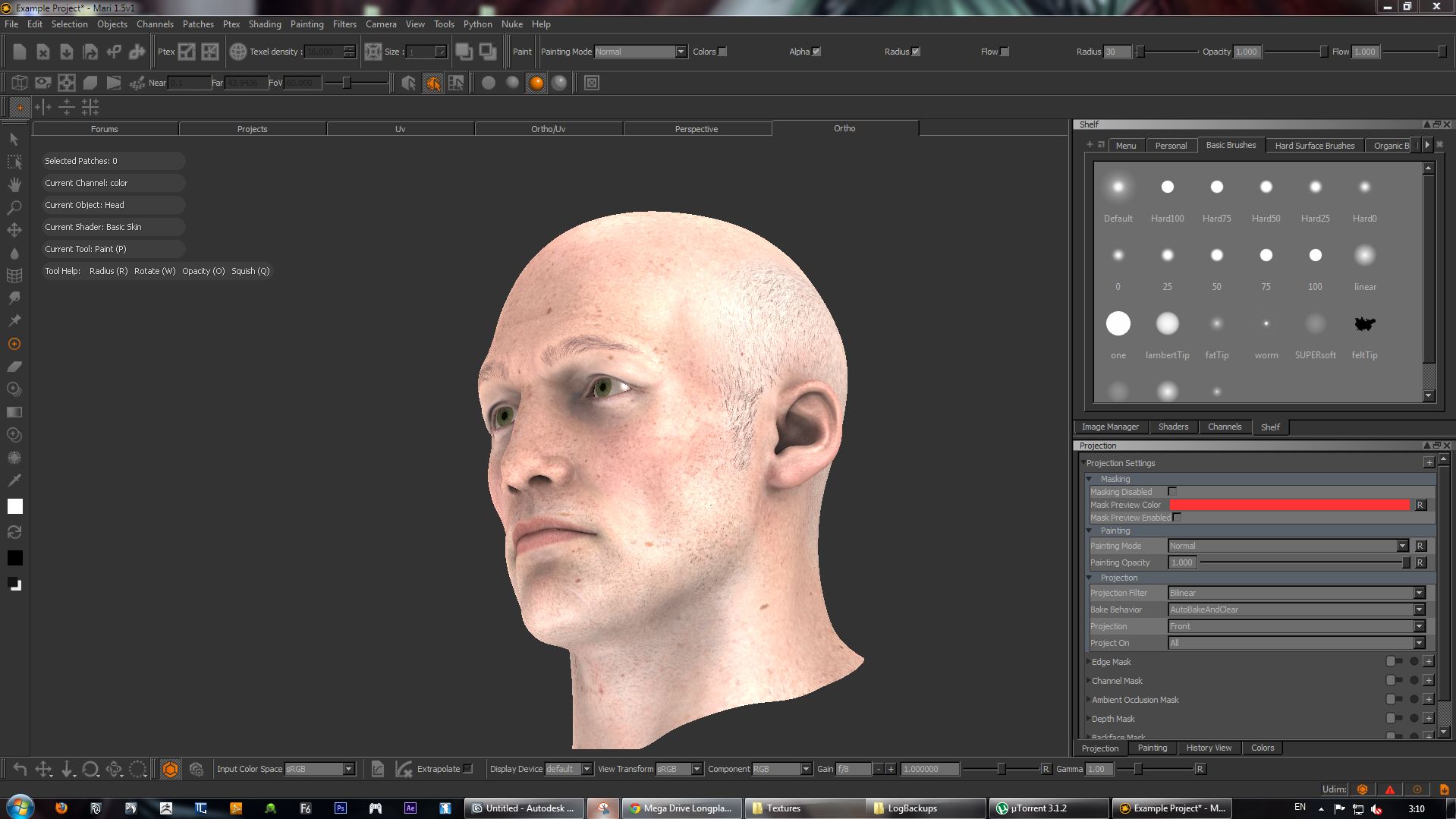The image size is (1456, 819).
Task: Select the gradient tool in left toolbar
Action: pos(14,412)
